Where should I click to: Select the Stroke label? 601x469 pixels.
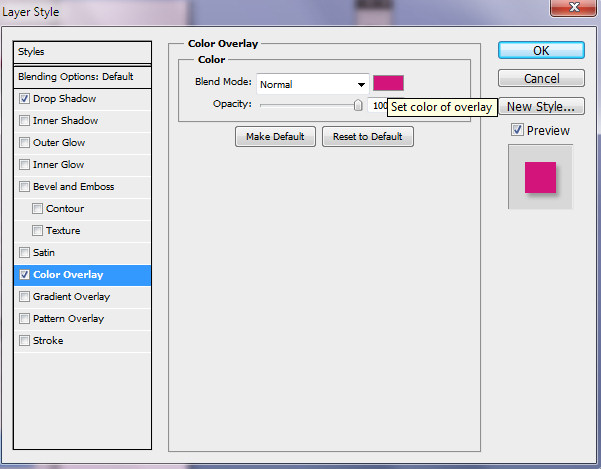[48, 341]
